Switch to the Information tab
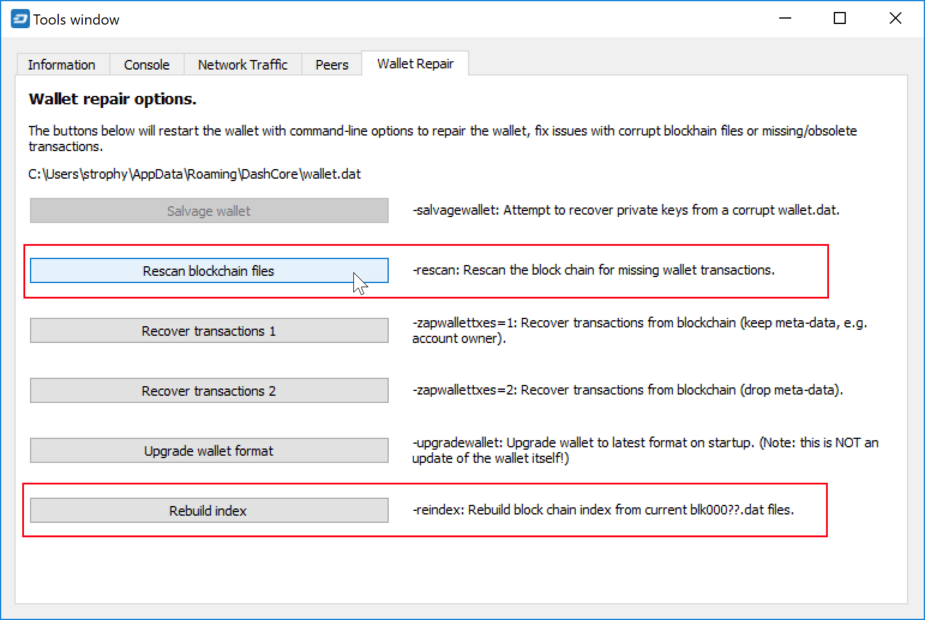This screenshot has width=925, height=620. pos(62,65)
